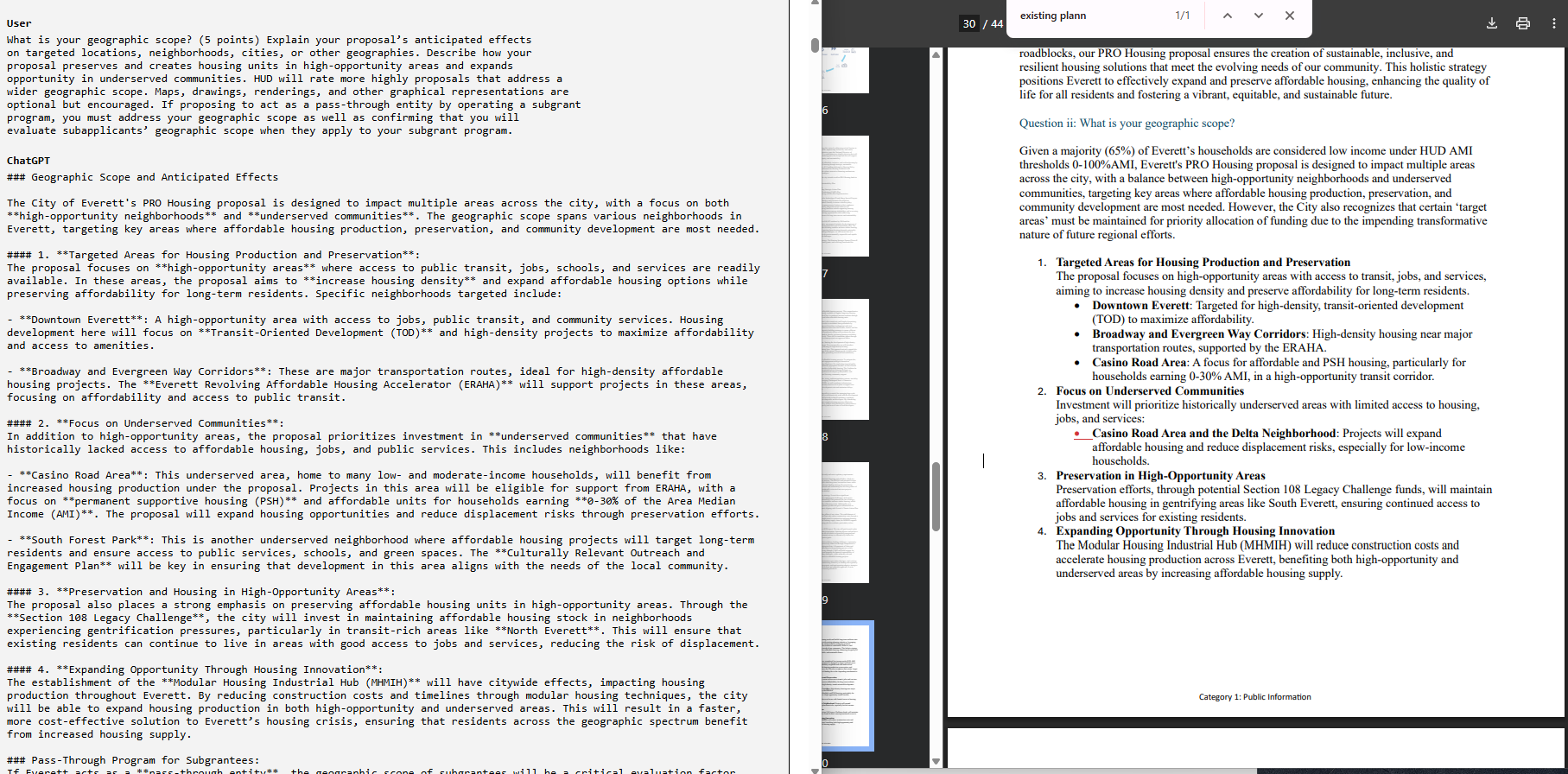Image resolution: width=1568 pixels, height=774 pixels.
Task: Open the page 29 thumbnail
Action: pyautogui.click(x=845, y=523)
